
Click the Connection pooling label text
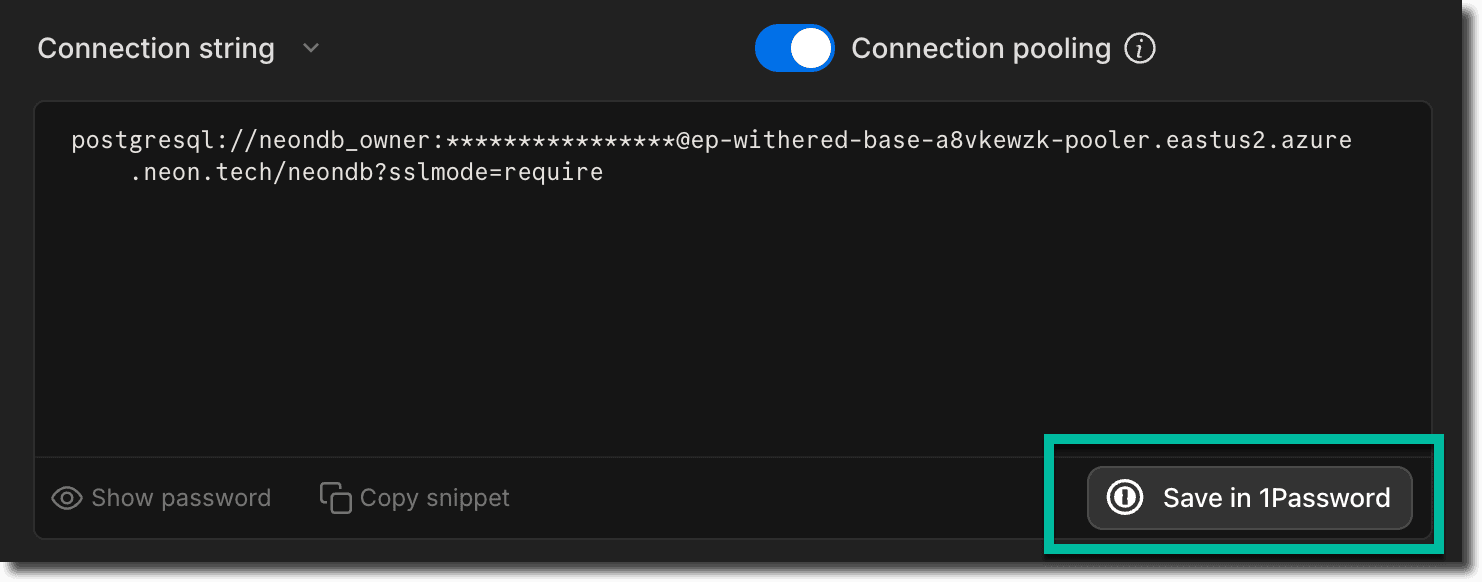[x=981, y=48]
